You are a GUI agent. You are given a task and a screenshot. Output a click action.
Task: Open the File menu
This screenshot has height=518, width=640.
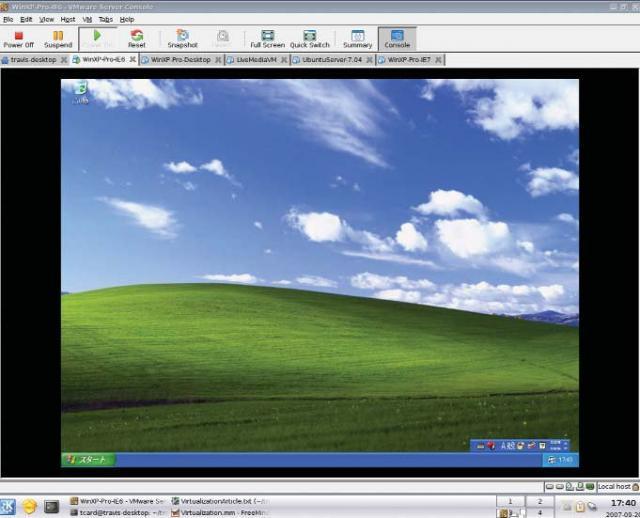click(8, 19)
